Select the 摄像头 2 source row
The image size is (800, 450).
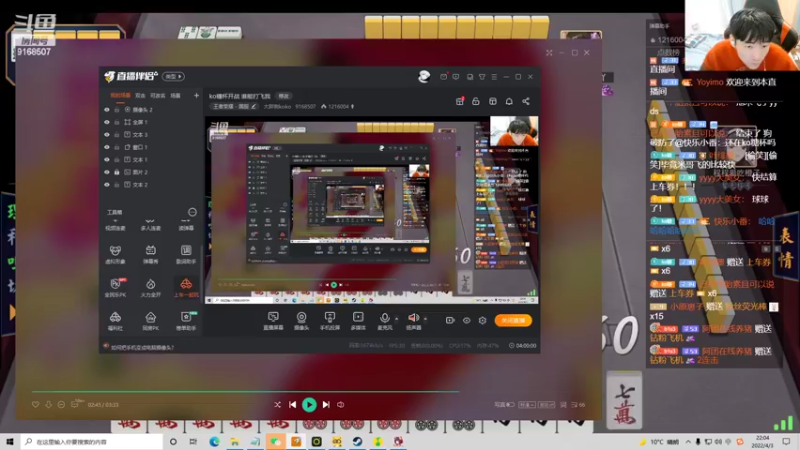click(152, 110)
